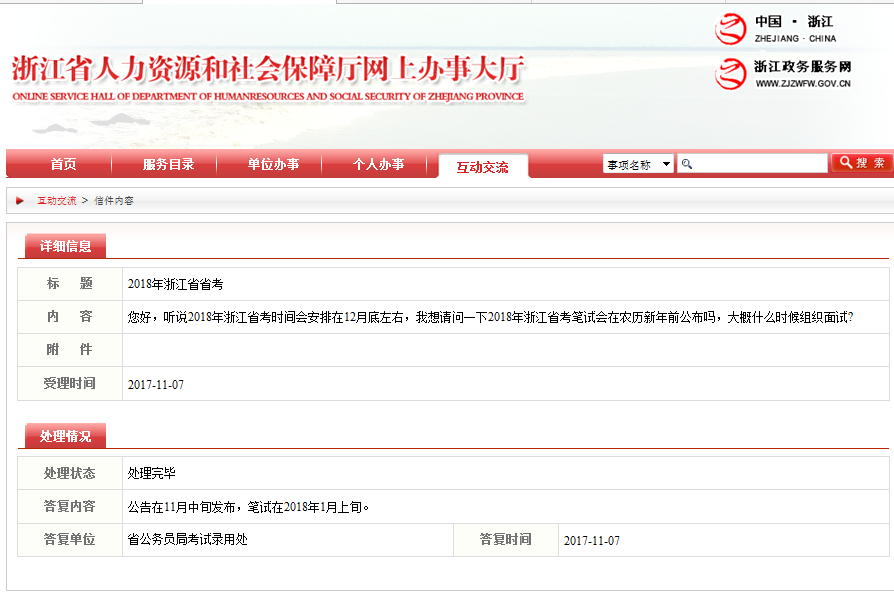Open the 事项名称 search type dropdown
Viewport: 894px width, 598px height.
pos(638,164)
